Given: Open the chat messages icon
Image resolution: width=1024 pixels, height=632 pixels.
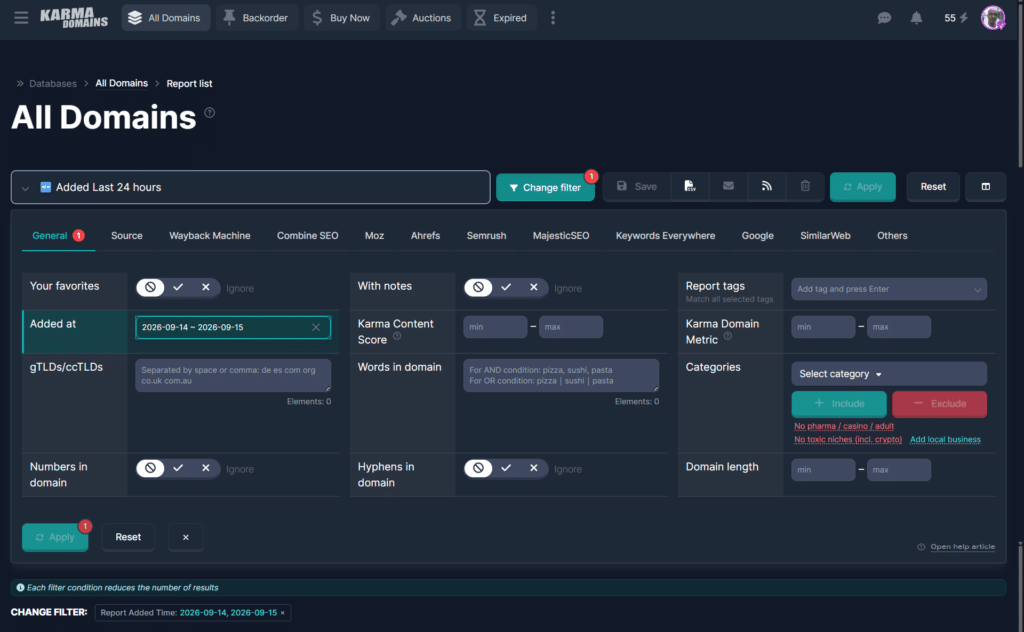Looking at the screenshot, I should coord(884,18).
